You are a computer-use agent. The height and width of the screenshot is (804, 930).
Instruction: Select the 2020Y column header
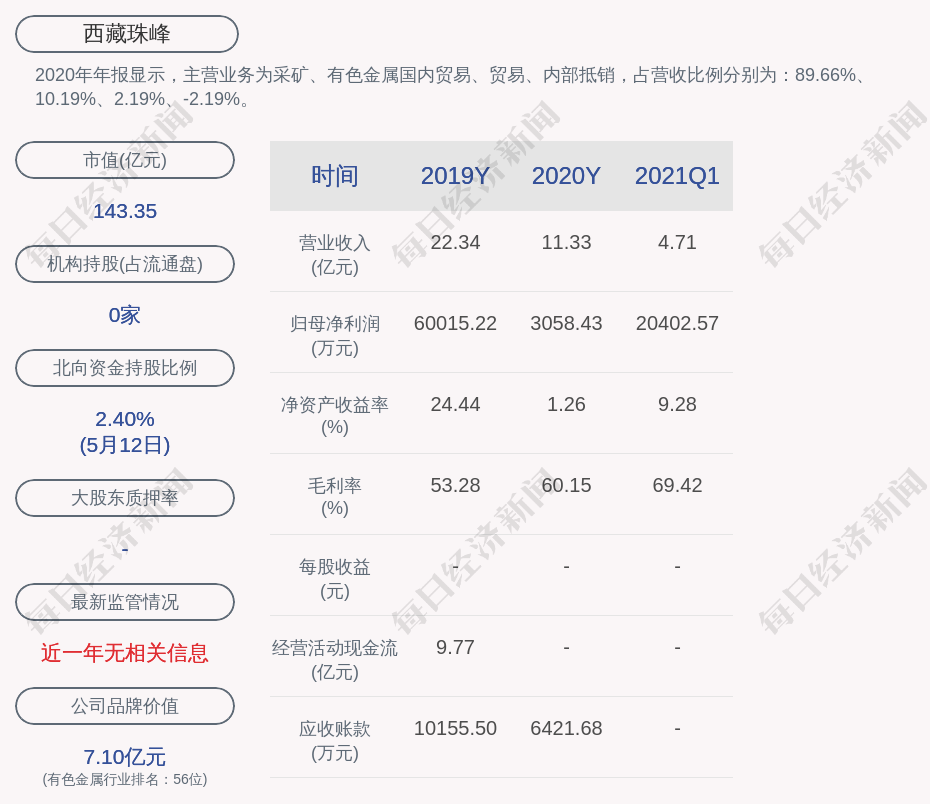566,176
